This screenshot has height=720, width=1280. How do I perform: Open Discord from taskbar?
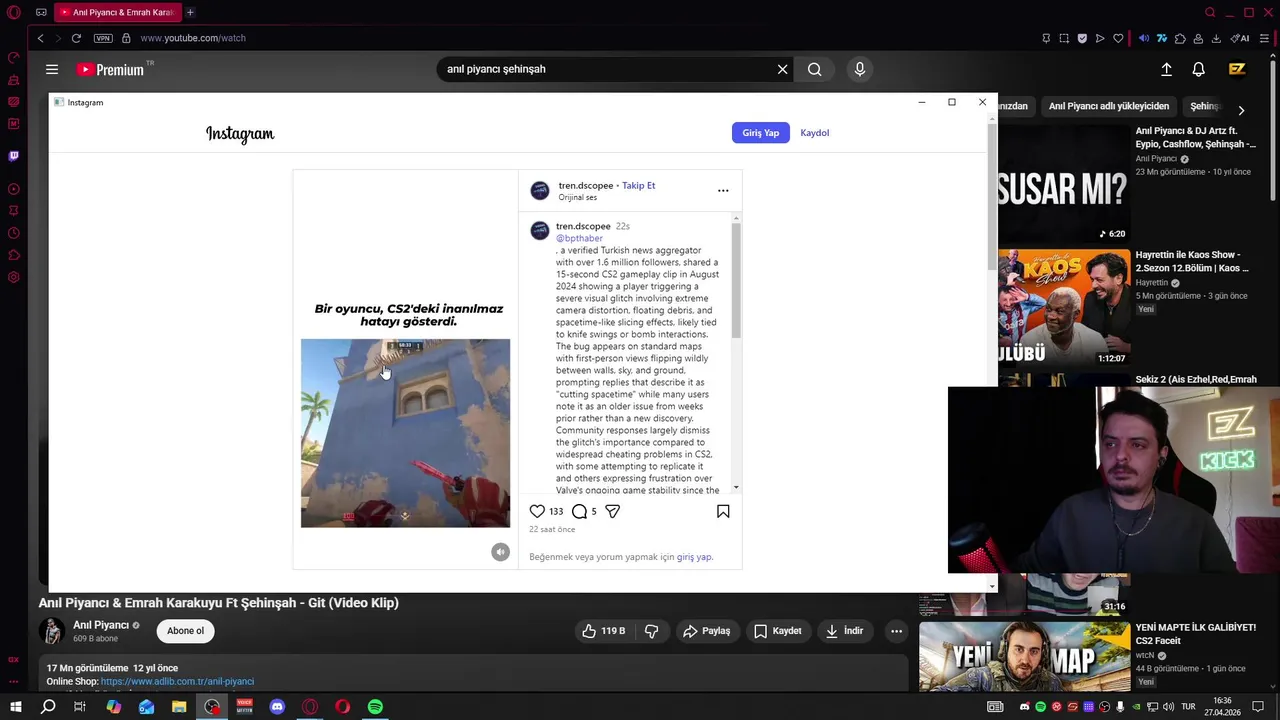coord(277,707)
